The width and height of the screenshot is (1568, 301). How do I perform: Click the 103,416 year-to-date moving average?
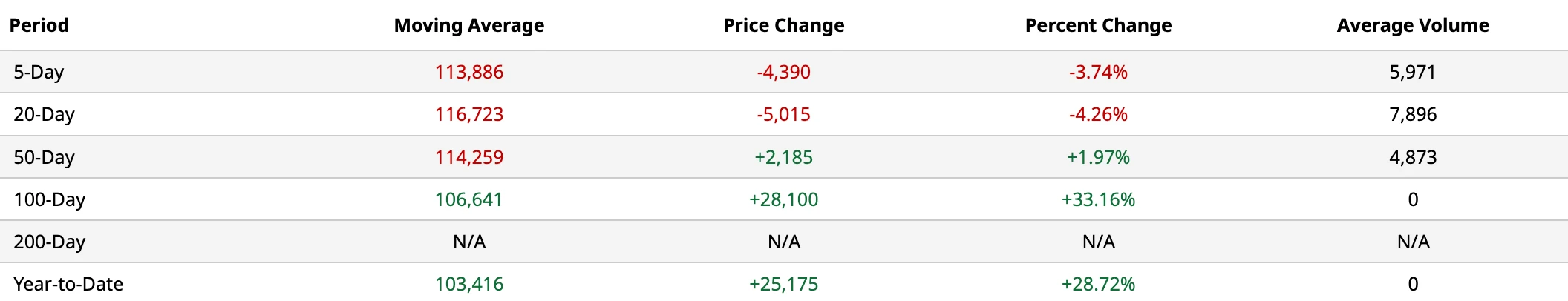[x=469, y=284]
